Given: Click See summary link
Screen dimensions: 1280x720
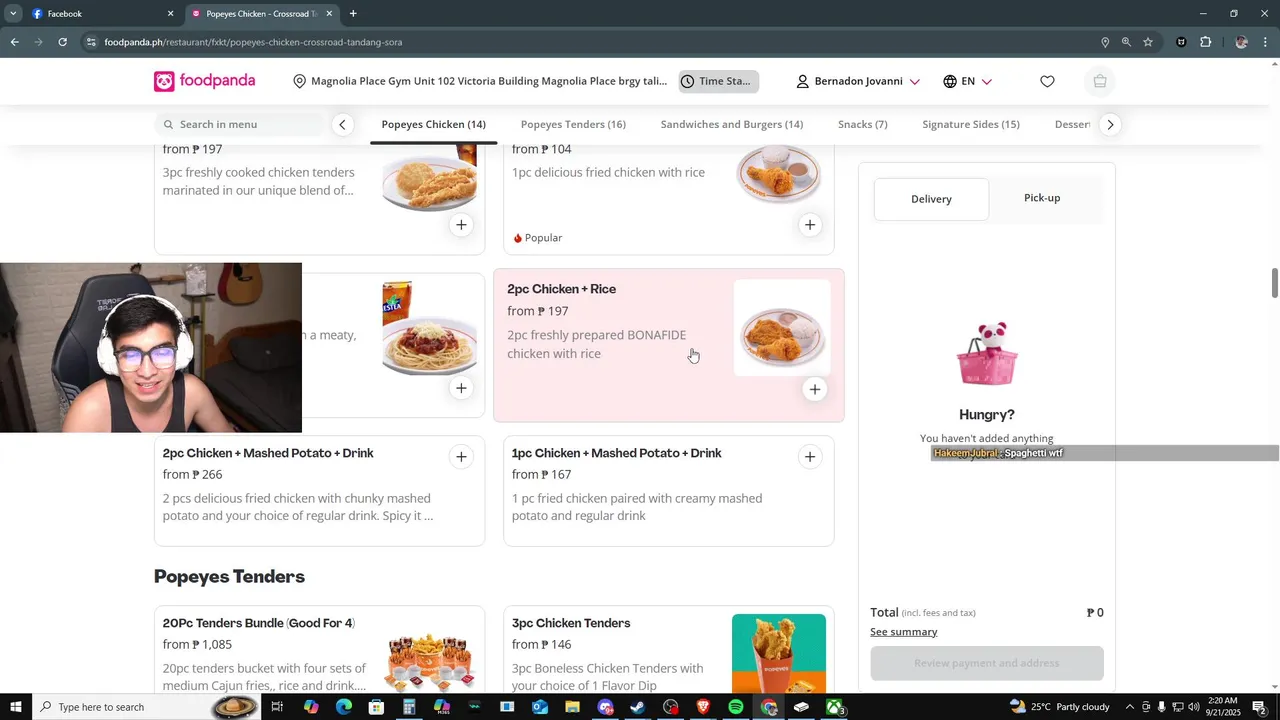Looking at the screenshot, I should (904, 632).
